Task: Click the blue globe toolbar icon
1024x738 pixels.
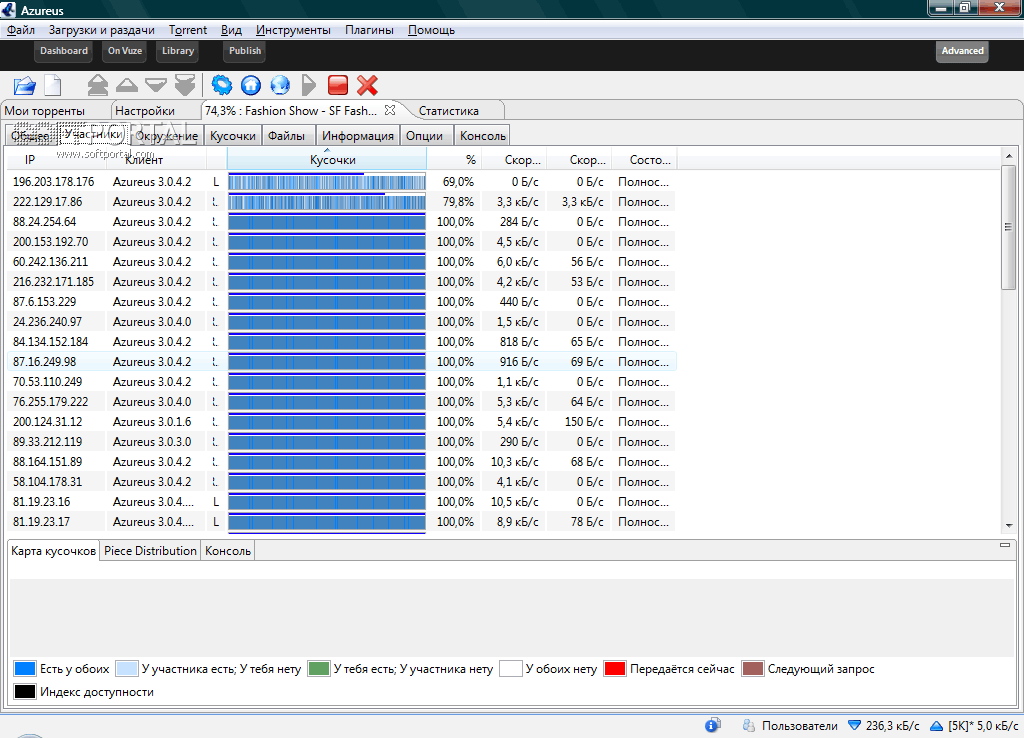Action: 280,85
